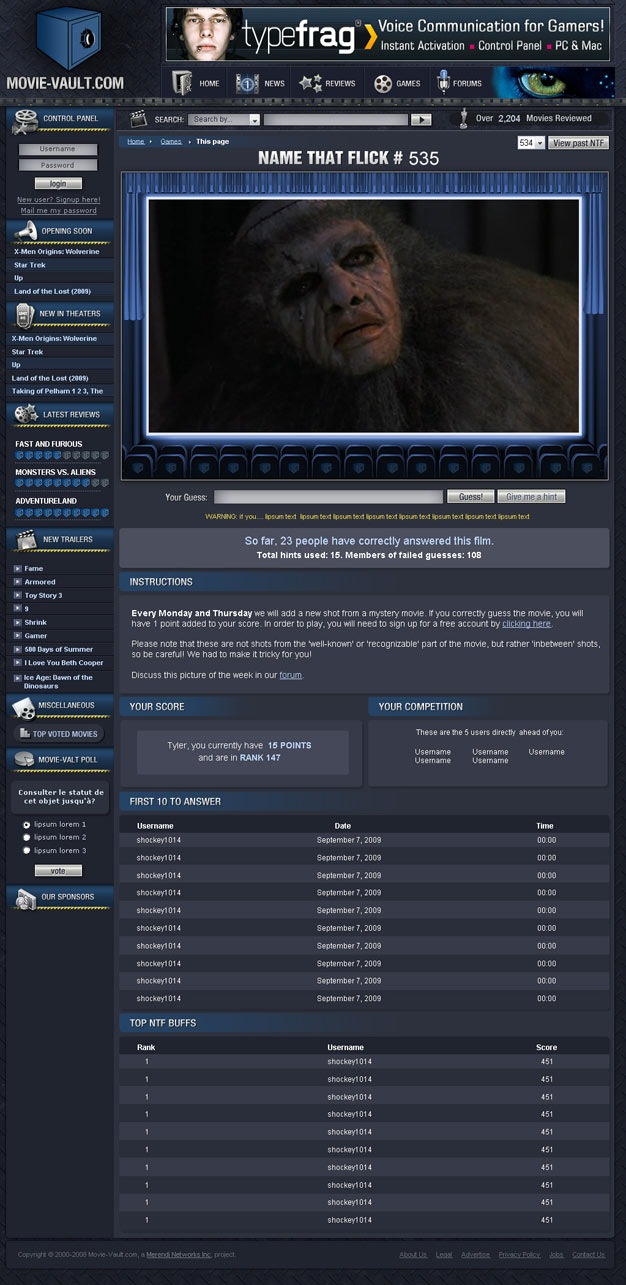
Task: Click the Guess! button
Action: coord(470,496)
